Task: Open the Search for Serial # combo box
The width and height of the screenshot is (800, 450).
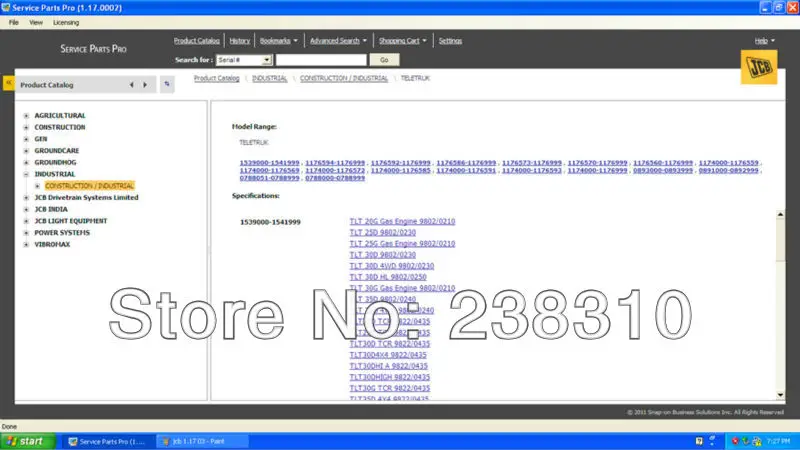Action: pyautogui.click(x=244, y=60)
